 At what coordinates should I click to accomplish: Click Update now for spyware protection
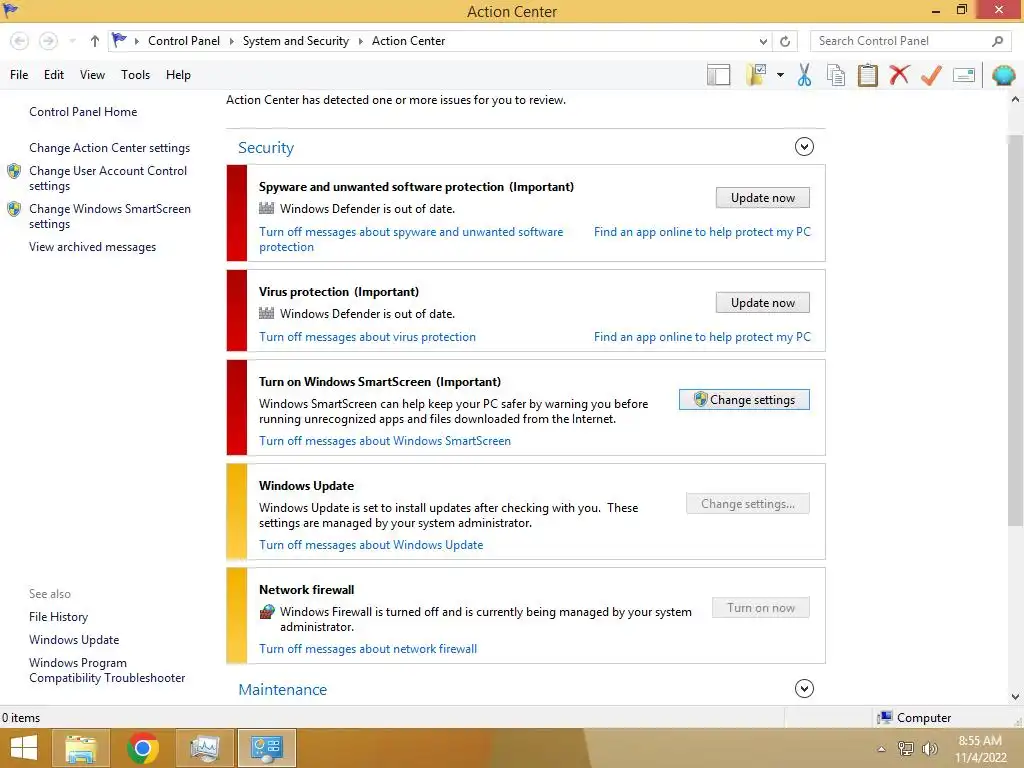763,198
